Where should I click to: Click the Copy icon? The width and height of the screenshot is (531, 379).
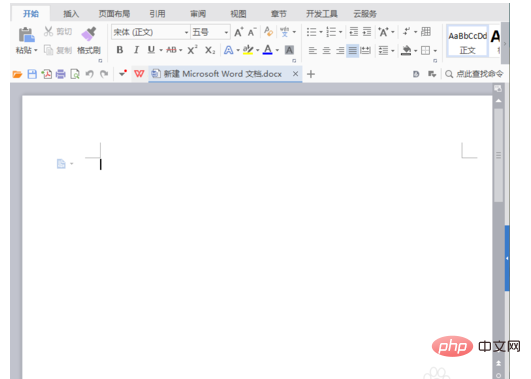[49, 50]
